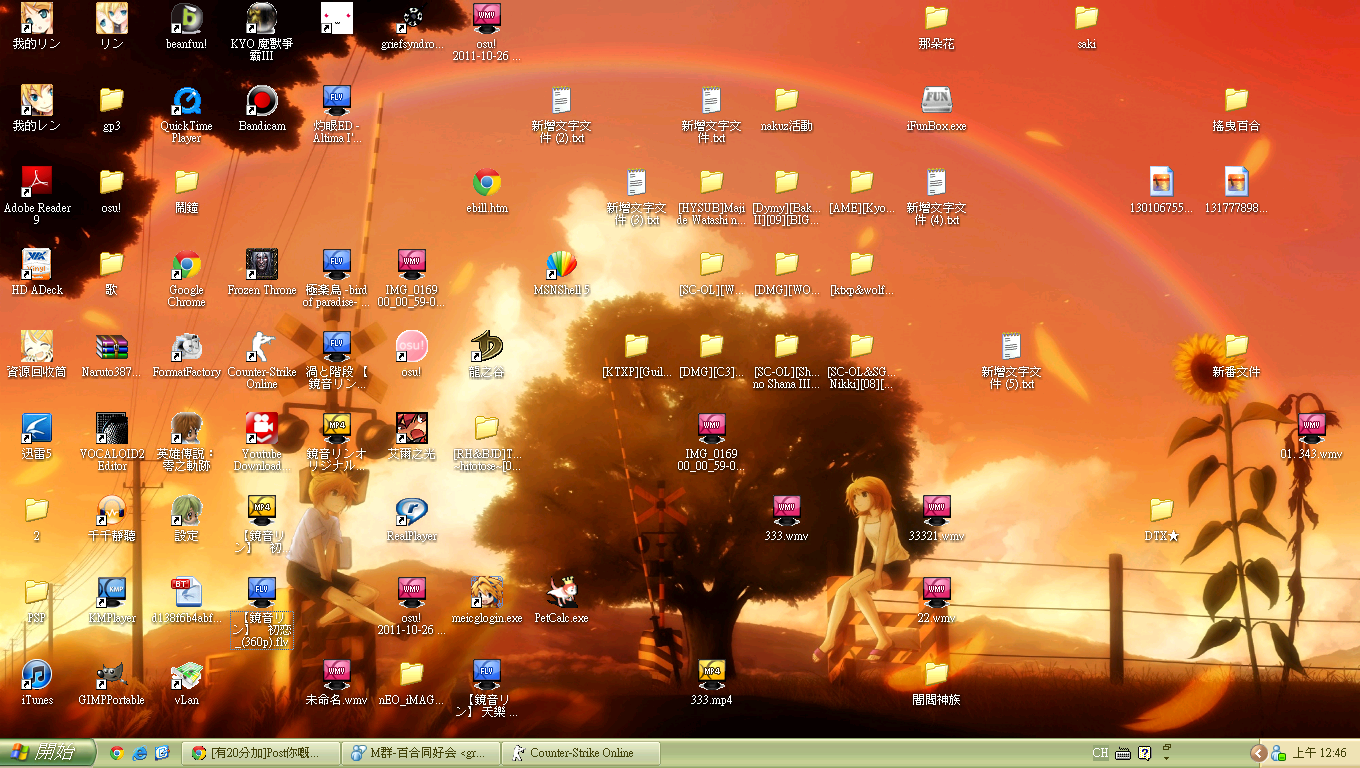The height and width of the screenshot is (768, 1360).
Task: Open RealPlayer desktop shortcut
Action: pyautogui.click(x=411, y=510)
